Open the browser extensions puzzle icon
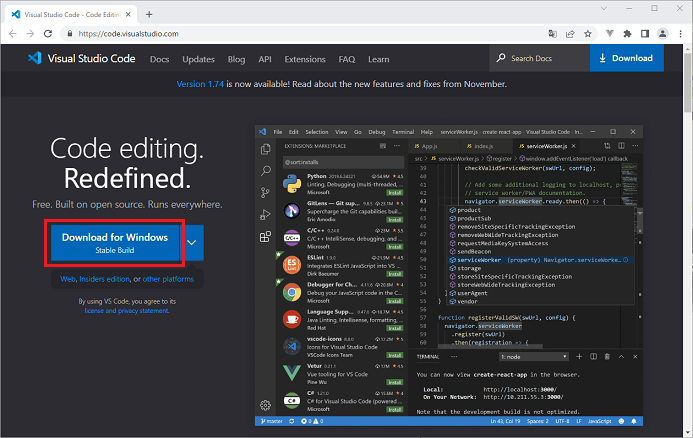 pyautogui.click(x=627, y=34)
